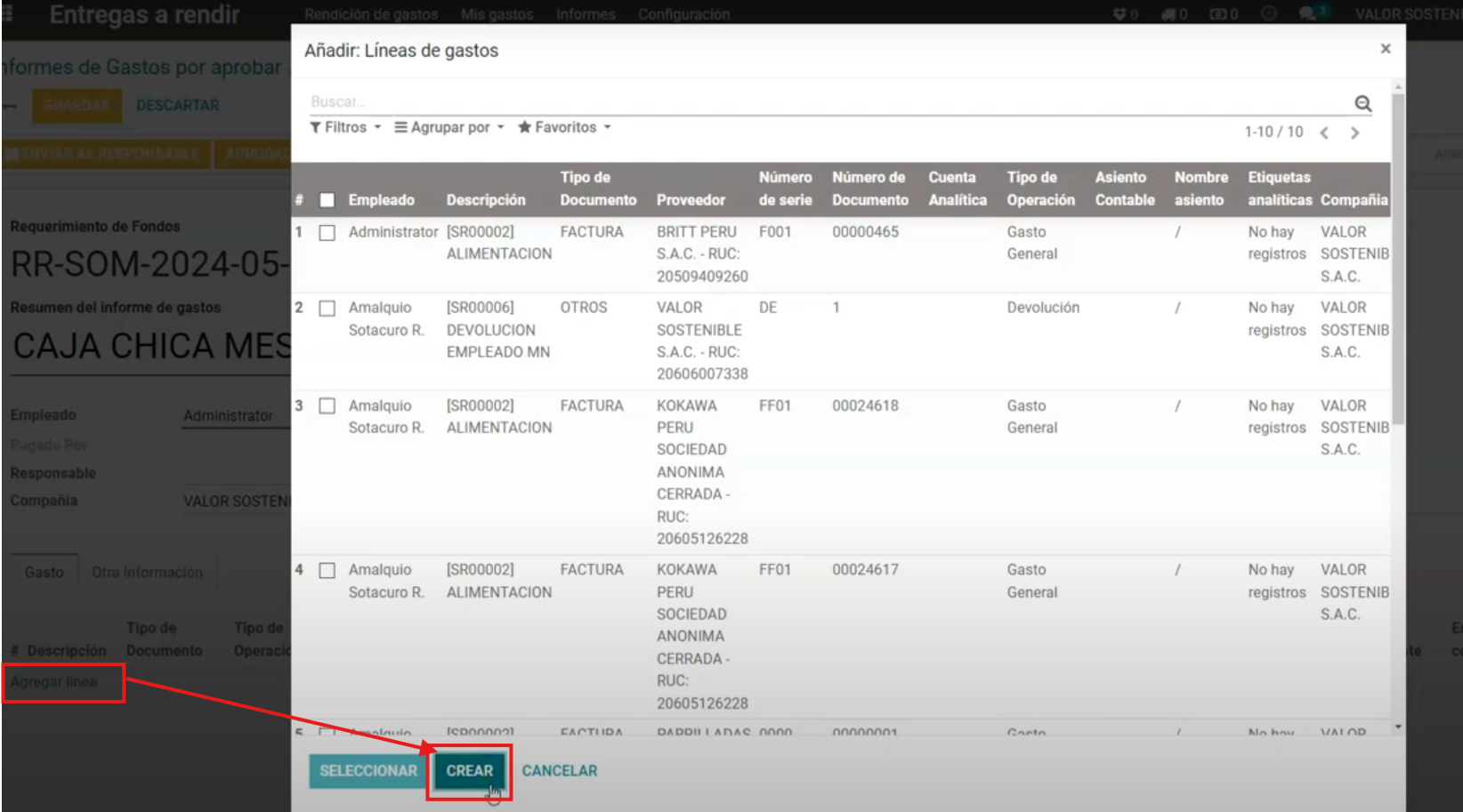
Task: Select the DEVOLUCION EMPLEADO MN row checkbox
Action: click(x=327, y=309)
